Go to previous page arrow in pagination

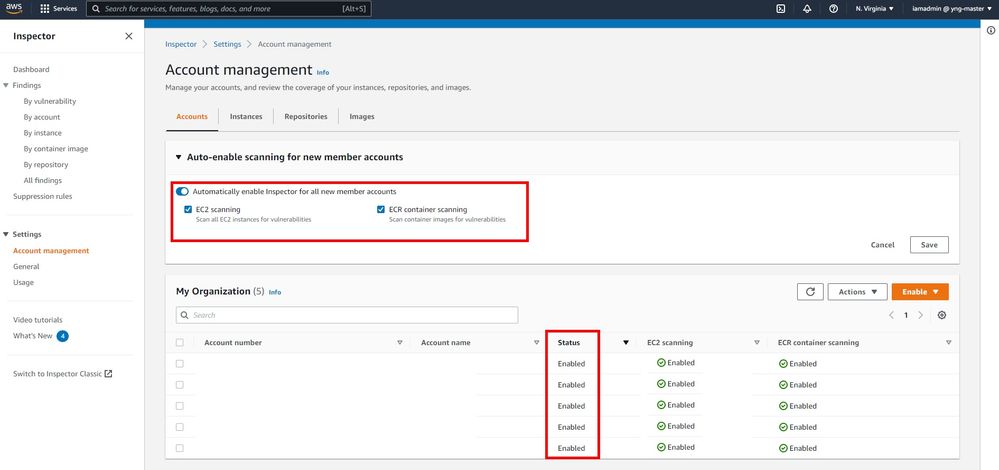pos(891,315)
